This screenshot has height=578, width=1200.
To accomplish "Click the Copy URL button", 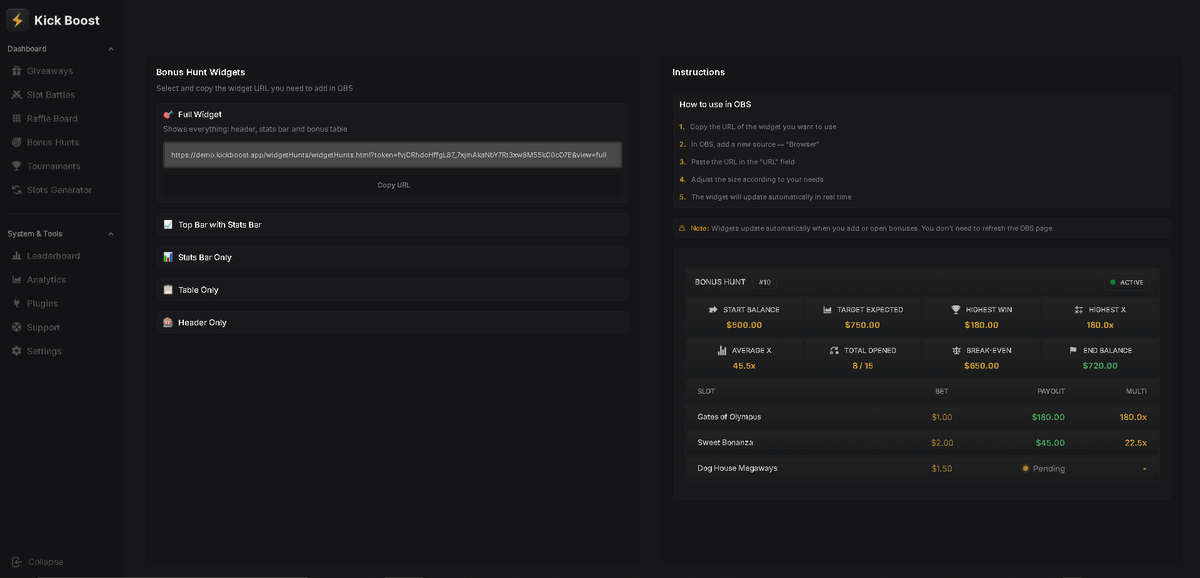I will [393, 184].
